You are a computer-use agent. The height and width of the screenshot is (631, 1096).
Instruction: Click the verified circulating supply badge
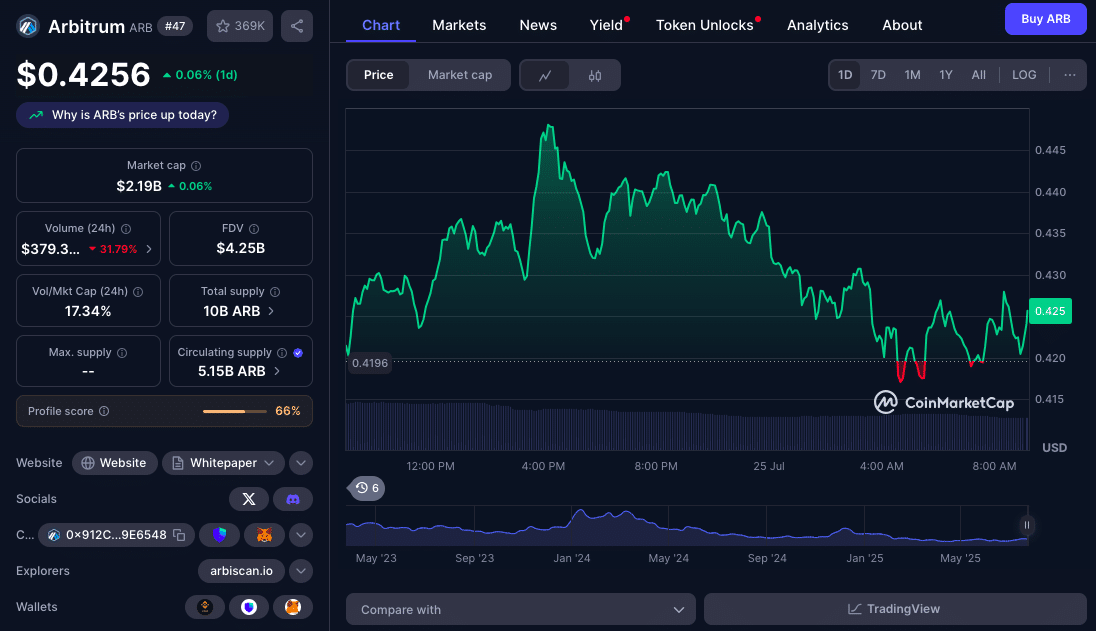point(298,353)
